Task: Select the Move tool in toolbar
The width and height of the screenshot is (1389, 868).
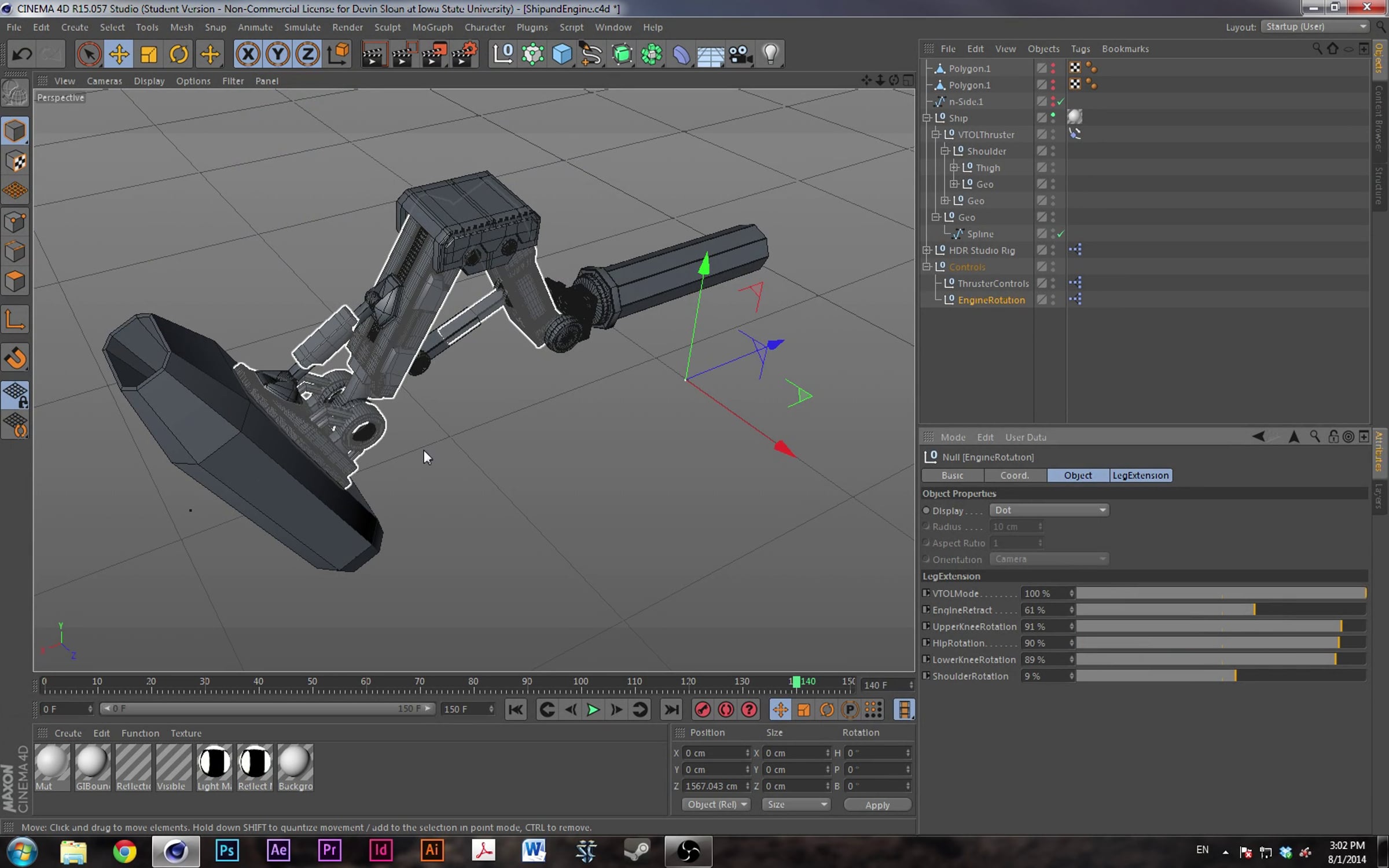Action: coord(119,54)
